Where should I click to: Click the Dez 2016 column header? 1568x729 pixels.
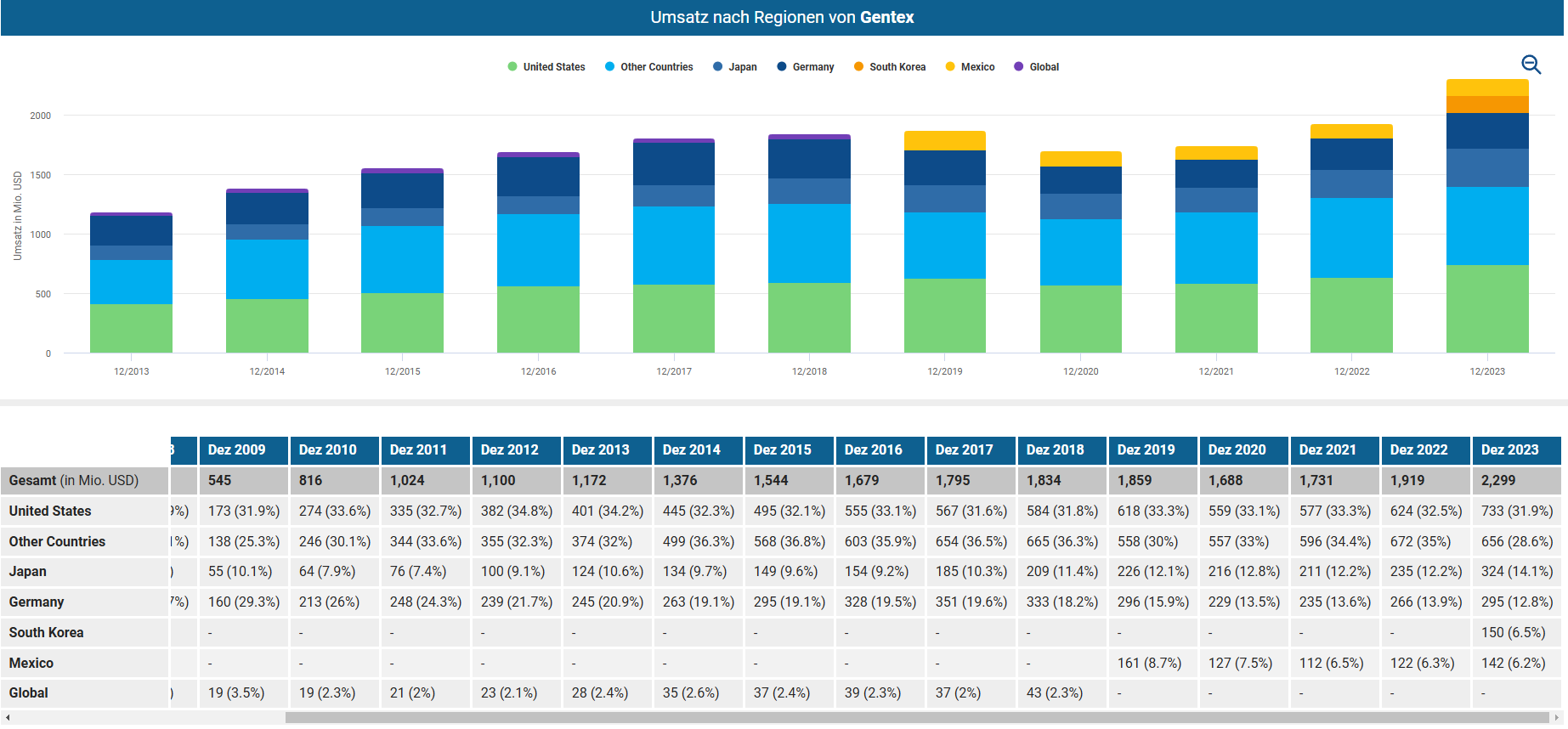[x=873, y=450]
